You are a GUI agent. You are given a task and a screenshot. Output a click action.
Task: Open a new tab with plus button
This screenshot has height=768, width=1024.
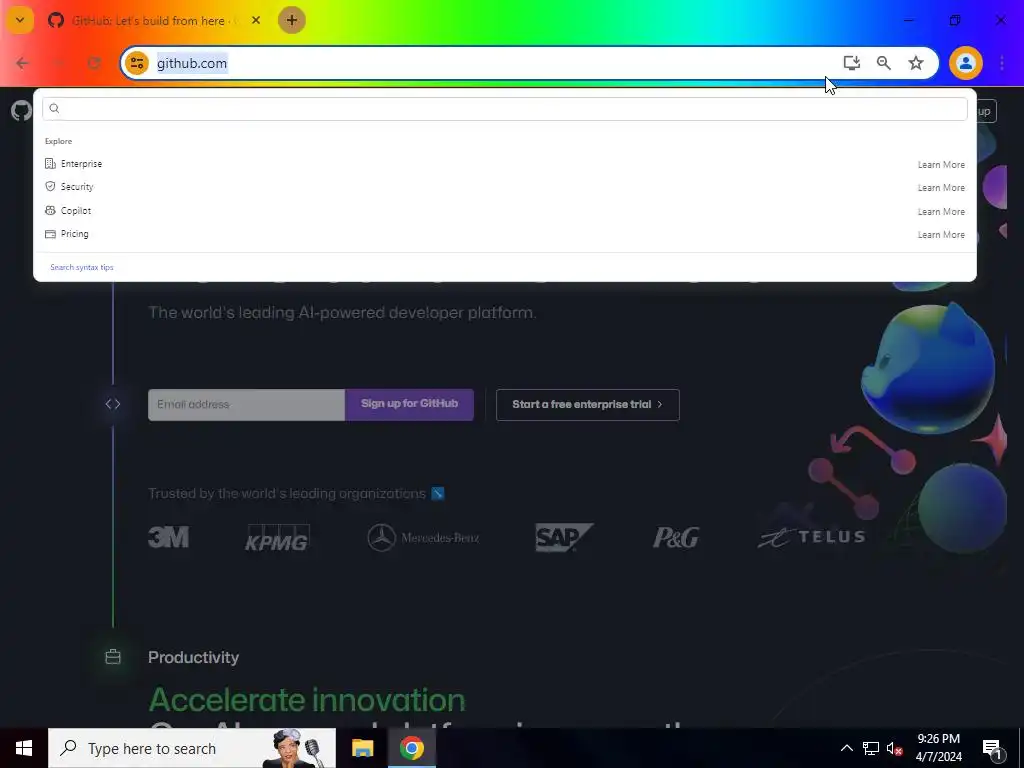(x=292, y=20)
